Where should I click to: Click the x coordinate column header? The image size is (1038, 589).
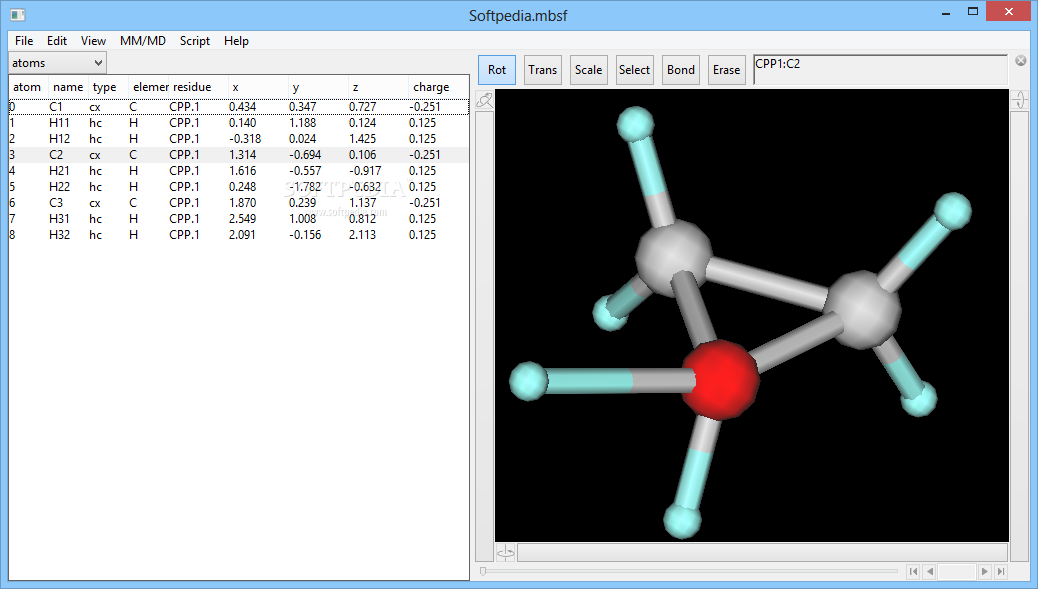point(258,87)
